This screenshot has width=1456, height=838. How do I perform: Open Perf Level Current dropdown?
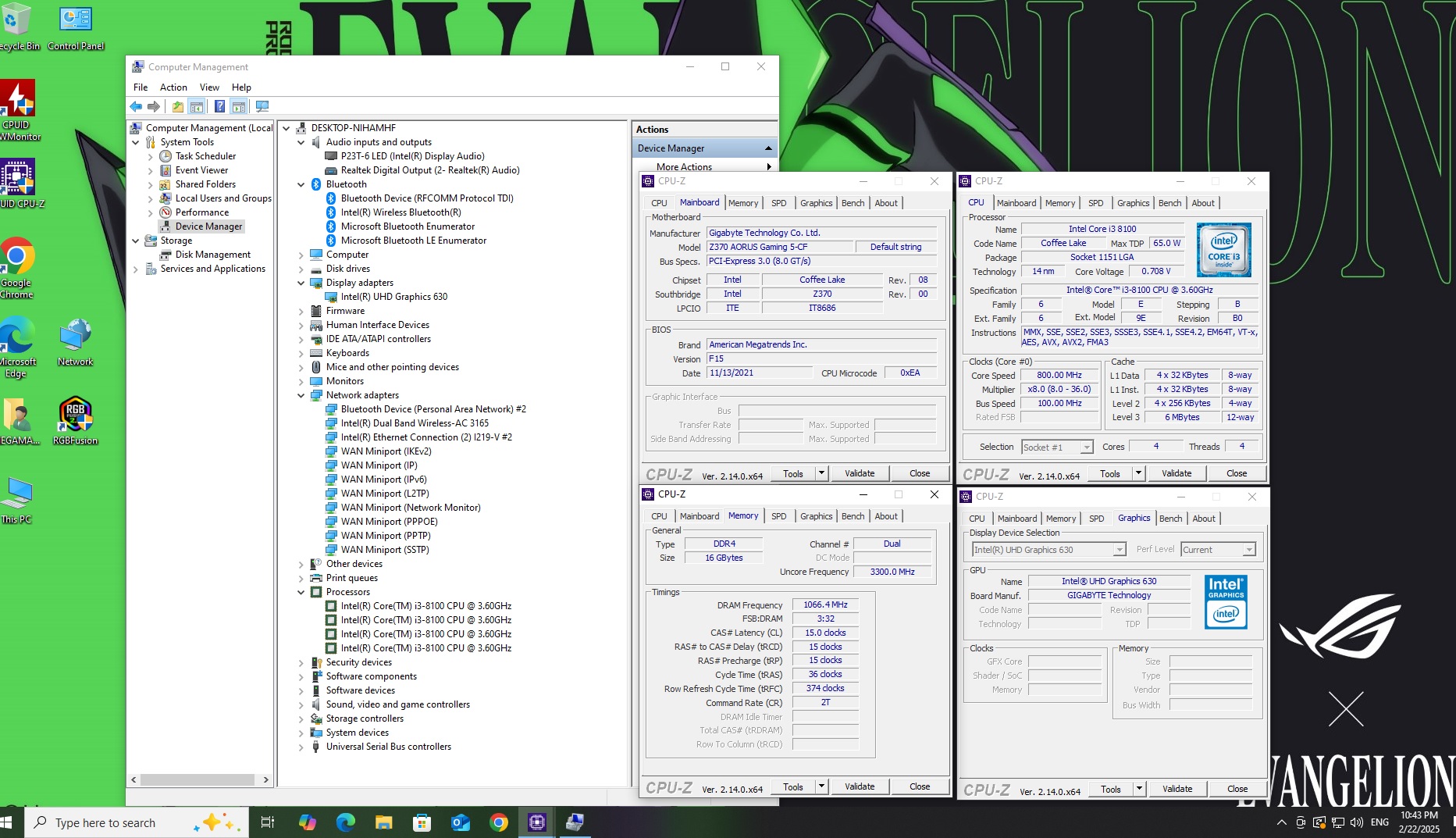point(1248,550)
